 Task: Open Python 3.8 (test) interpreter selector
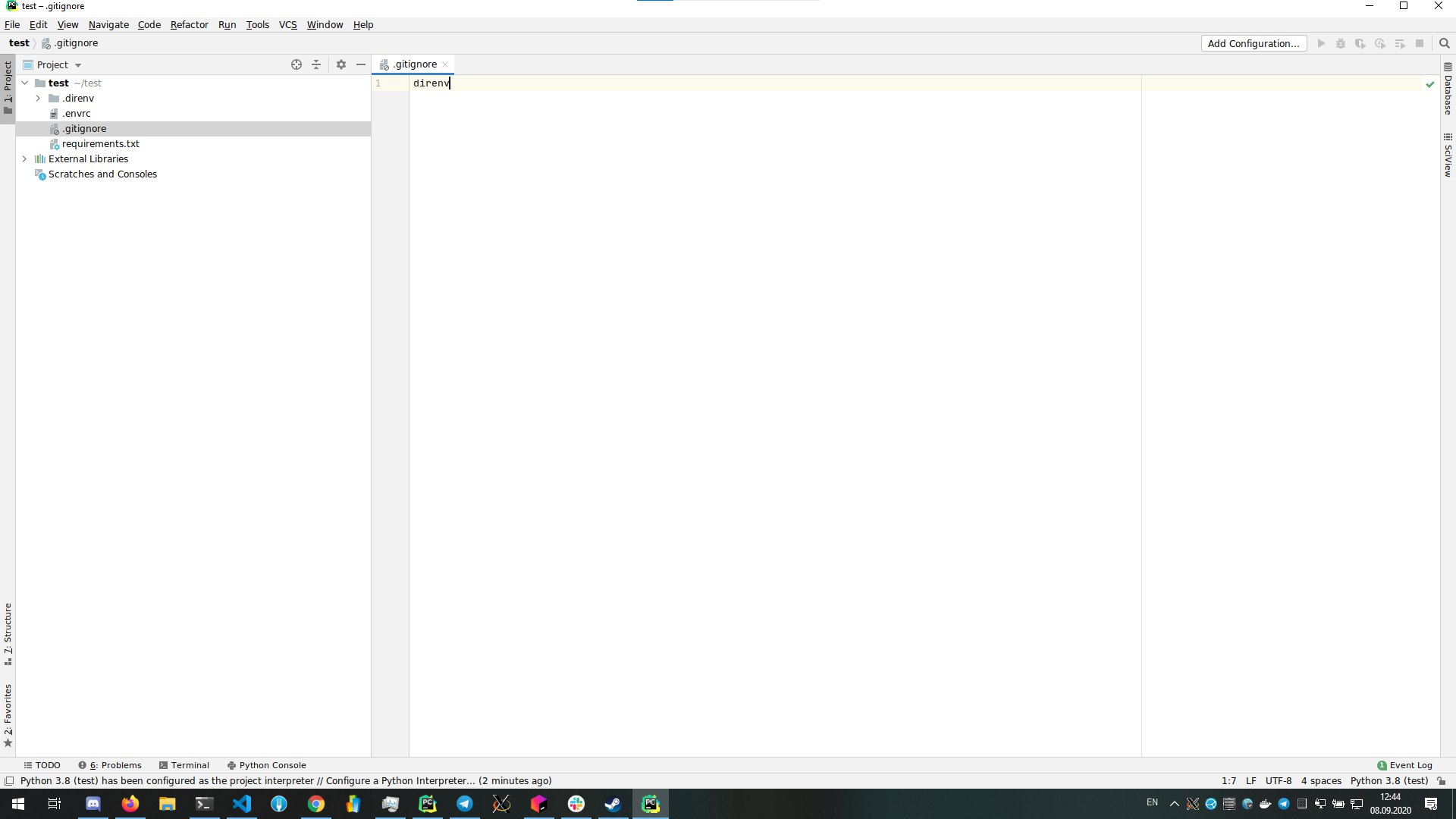(1389, 781)
